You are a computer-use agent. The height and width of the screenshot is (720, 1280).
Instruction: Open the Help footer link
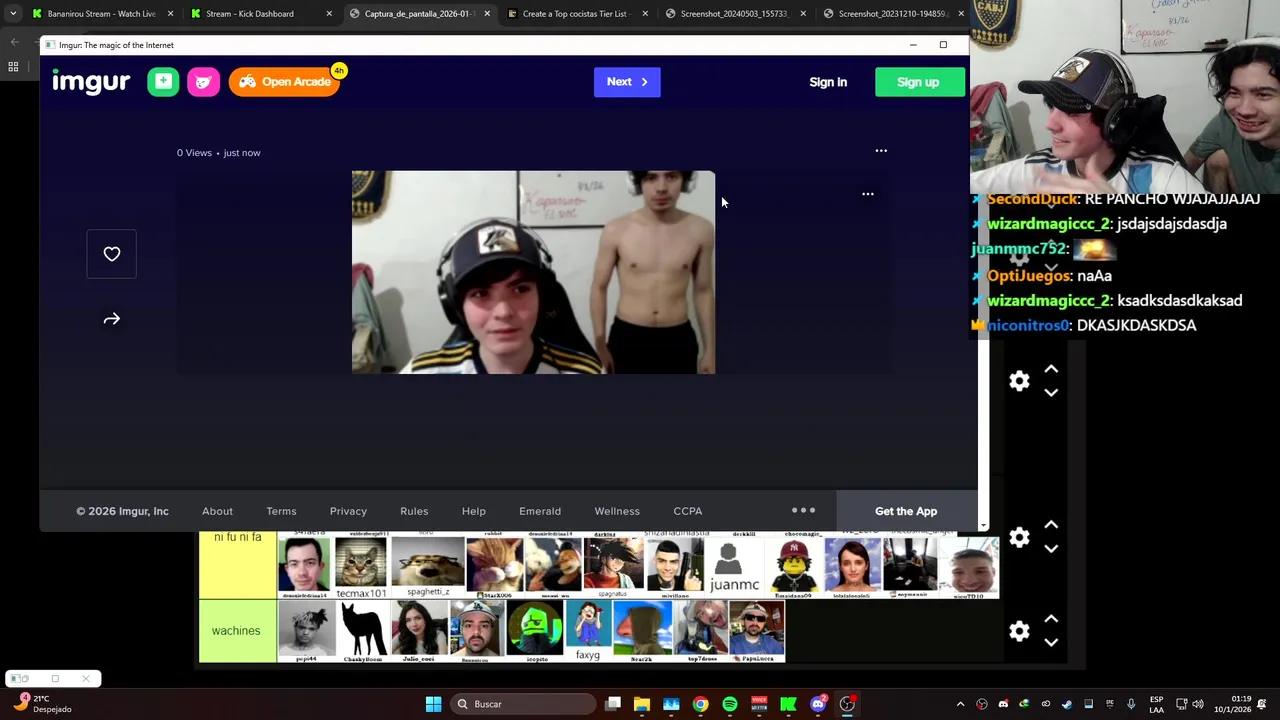point(474,511)
